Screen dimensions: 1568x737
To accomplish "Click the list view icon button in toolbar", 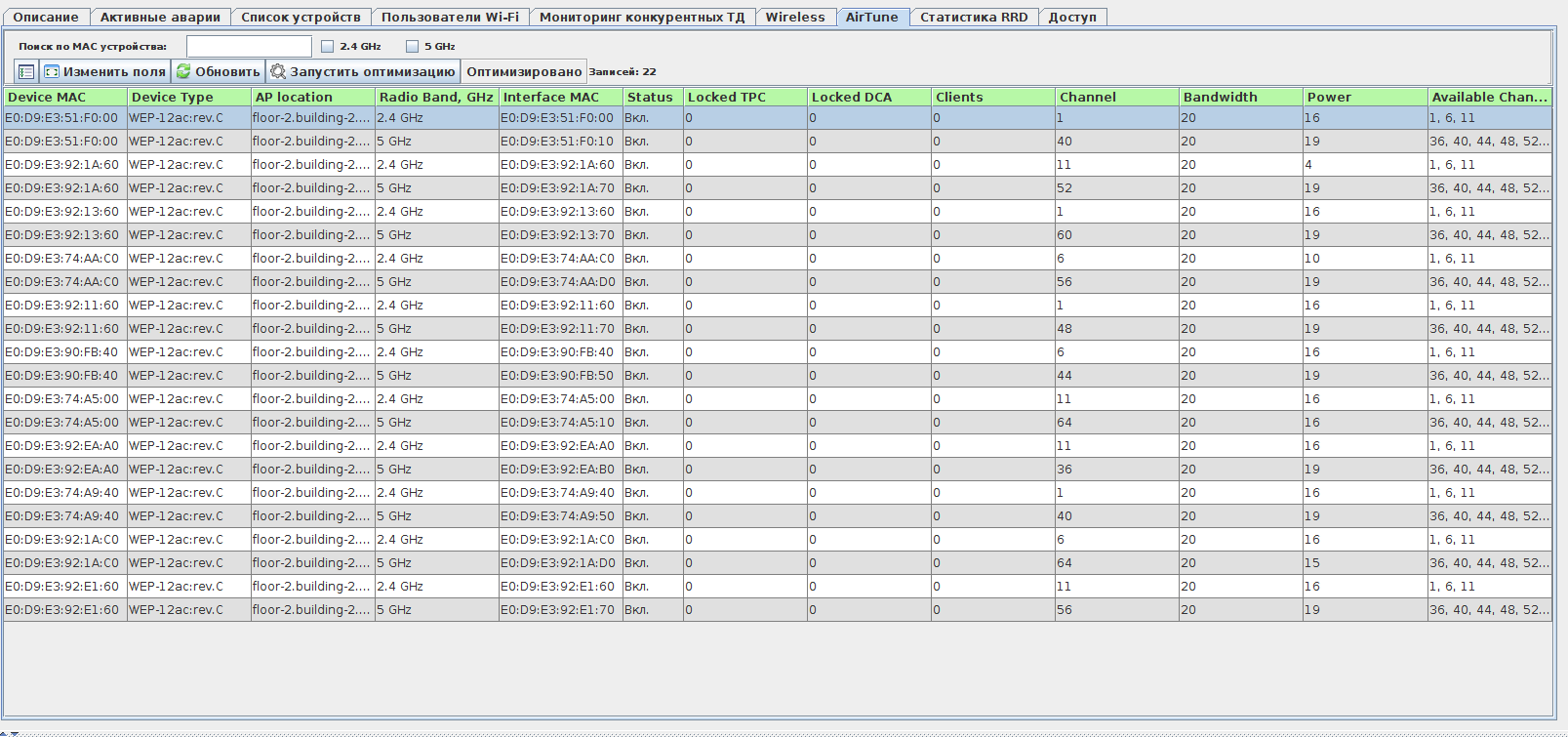I will click(x=26, y=71).
